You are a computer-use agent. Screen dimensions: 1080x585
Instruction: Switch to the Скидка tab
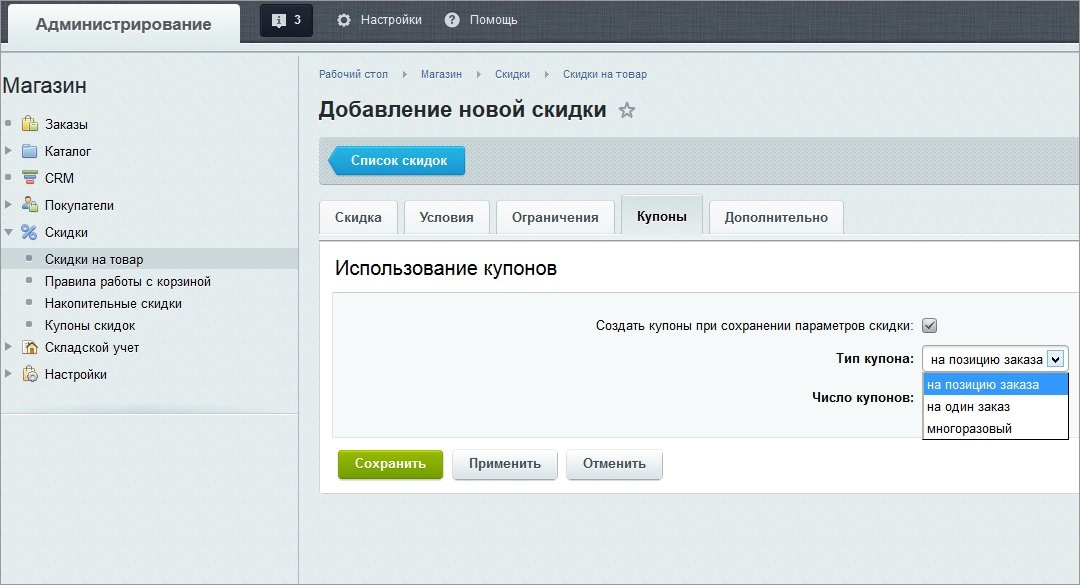pyautogui.click(x=358, y=217)
